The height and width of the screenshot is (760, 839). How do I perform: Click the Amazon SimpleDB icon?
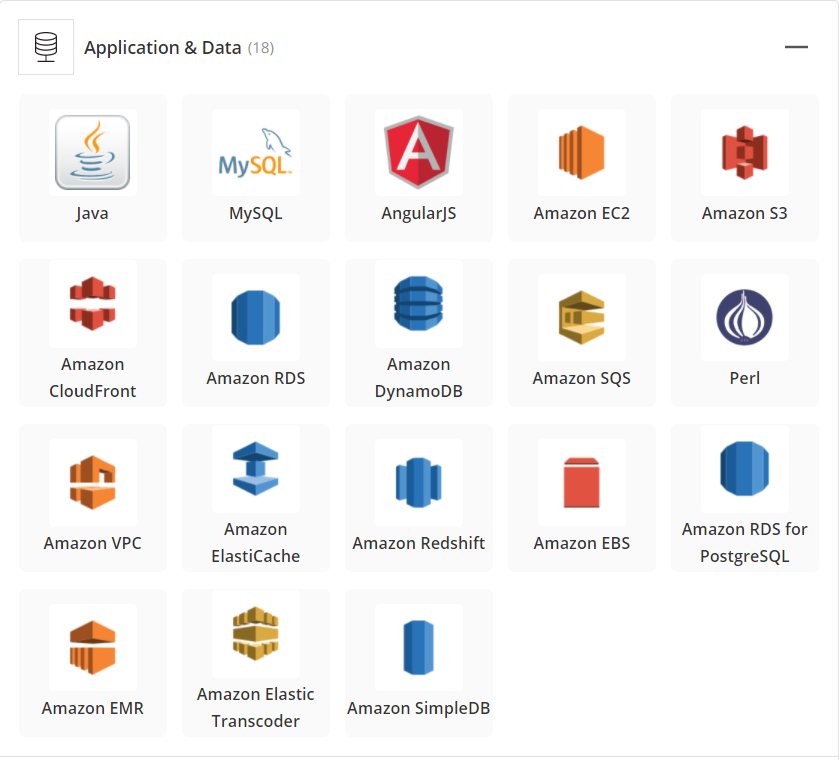(418, 647)
